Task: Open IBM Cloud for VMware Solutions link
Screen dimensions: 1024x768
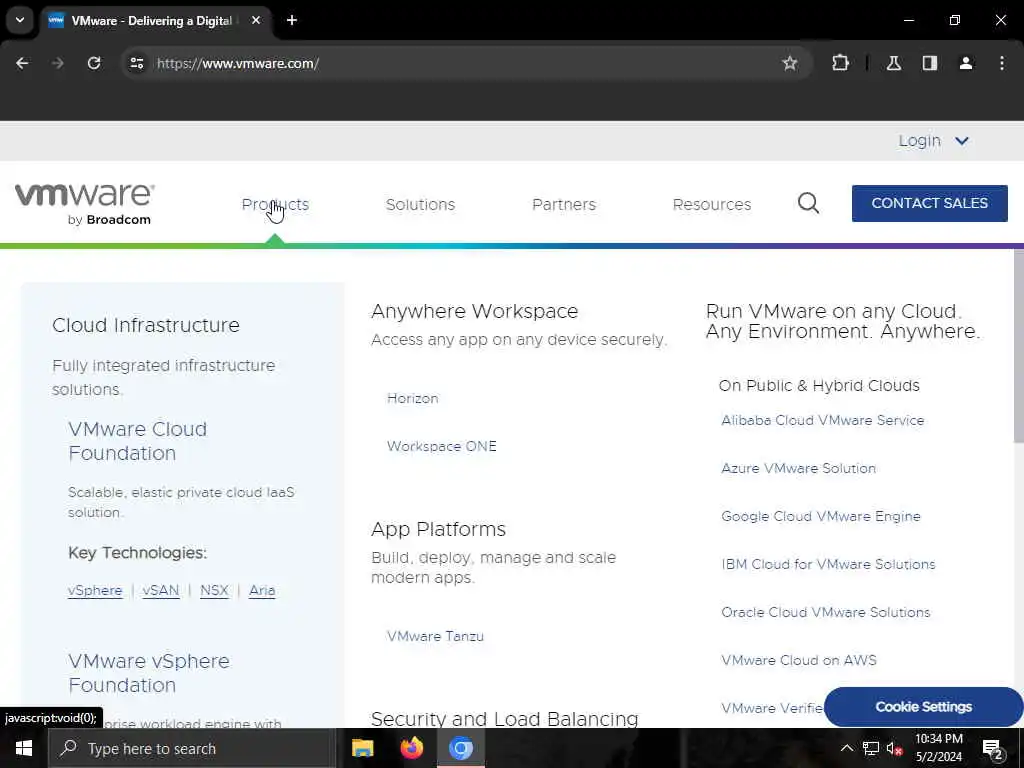Action: tap(828, 564)
